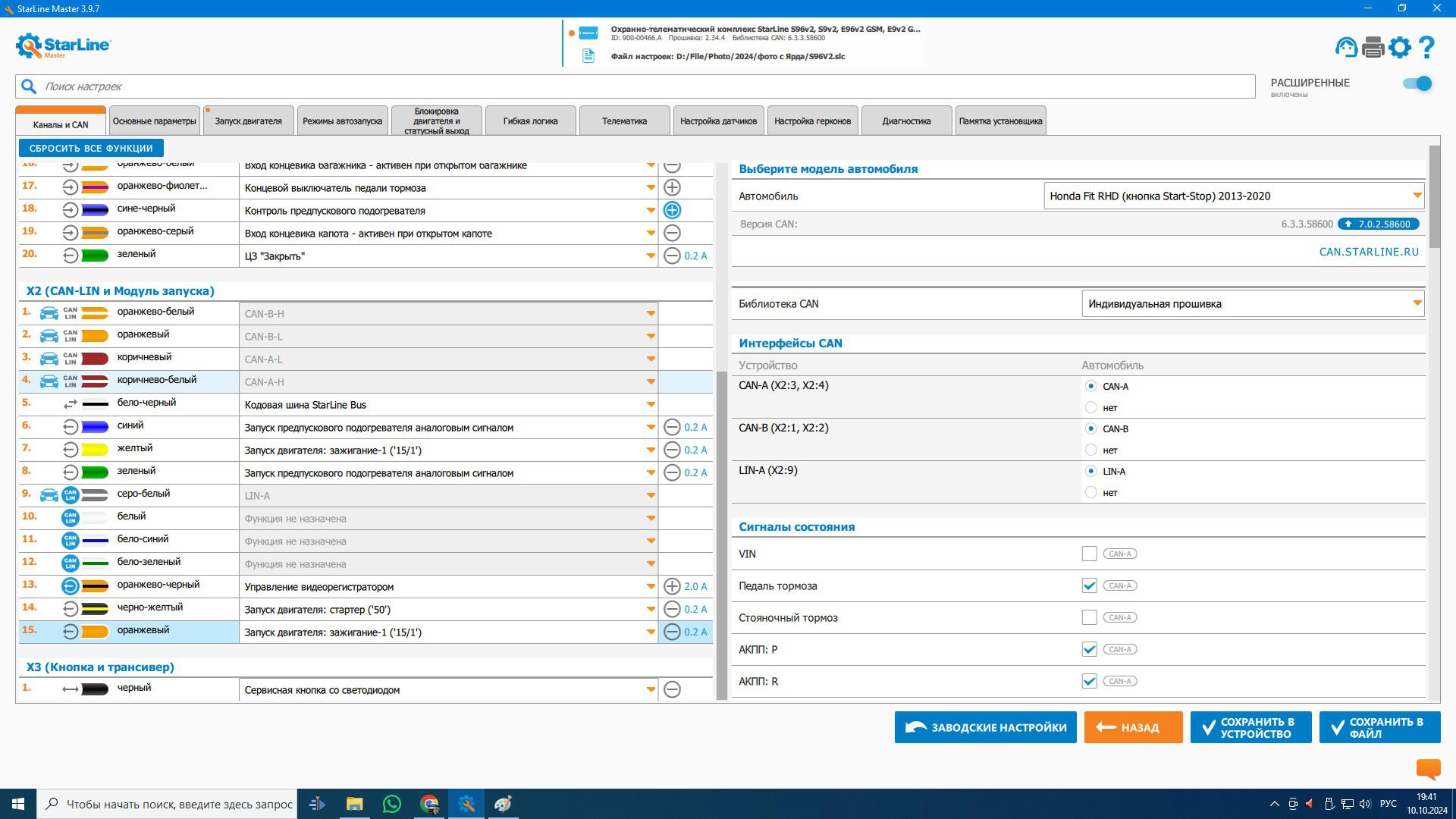Click polarity plus icon for Управление видеорегистратором row
This screenshot has width=1456, height=819.
point(672,586)
